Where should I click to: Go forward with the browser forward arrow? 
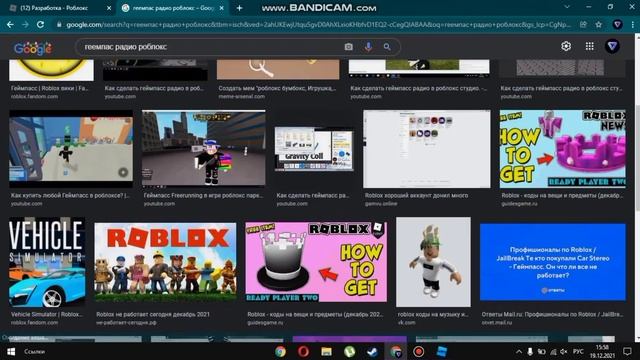point(25,24)
